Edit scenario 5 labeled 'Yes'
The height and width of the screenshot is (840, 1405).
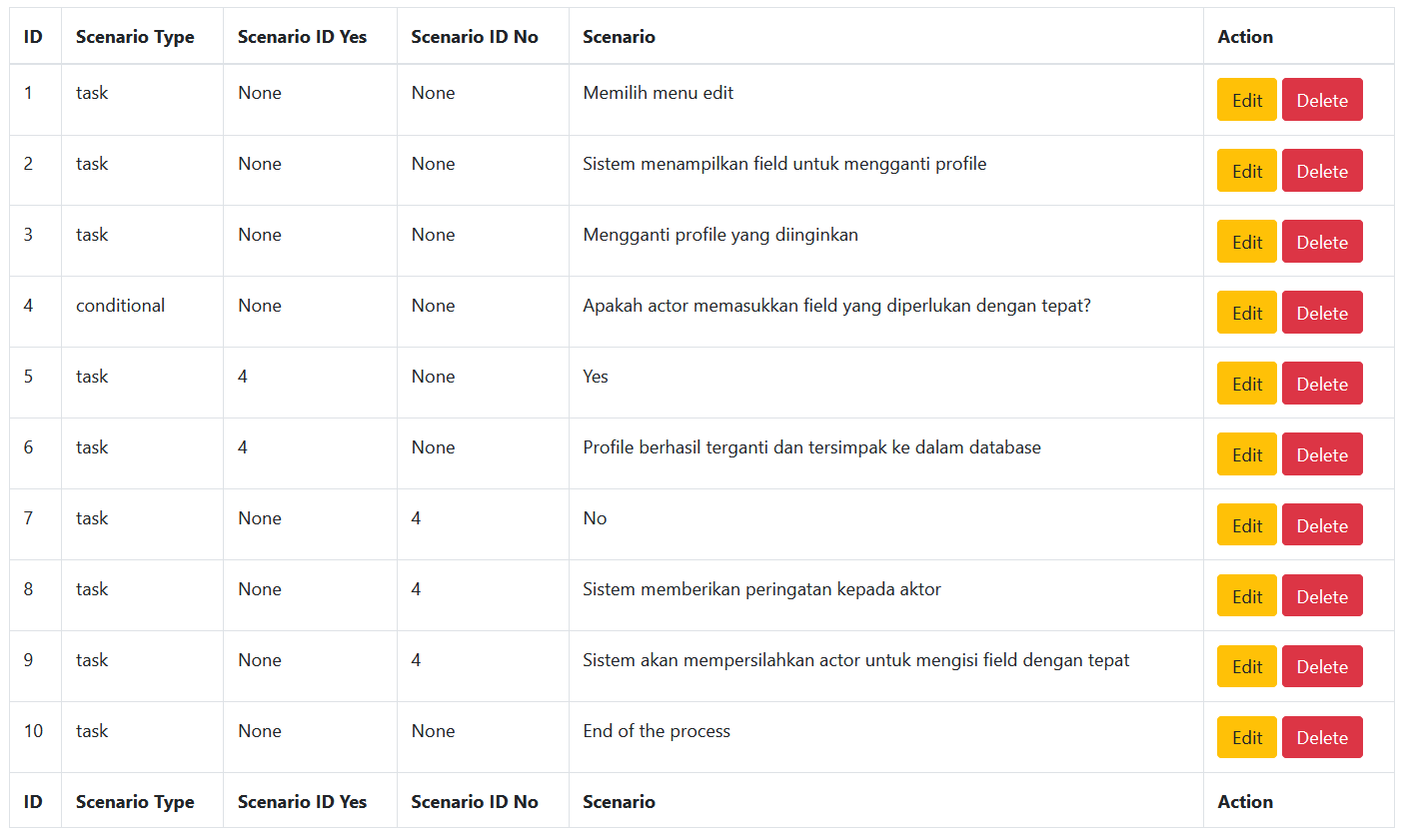1246,383
